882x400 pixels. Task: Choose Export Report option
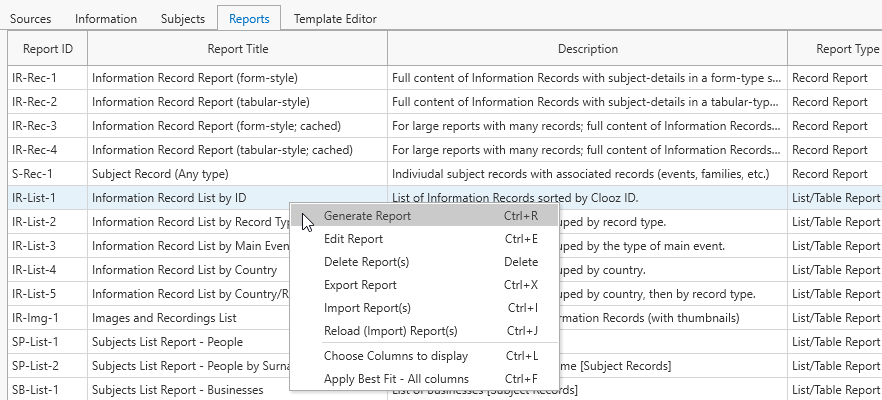(360, 285)
